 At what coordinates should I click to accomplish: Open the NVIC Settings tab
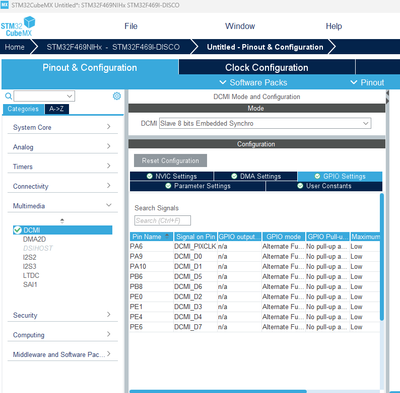point(172,176)
